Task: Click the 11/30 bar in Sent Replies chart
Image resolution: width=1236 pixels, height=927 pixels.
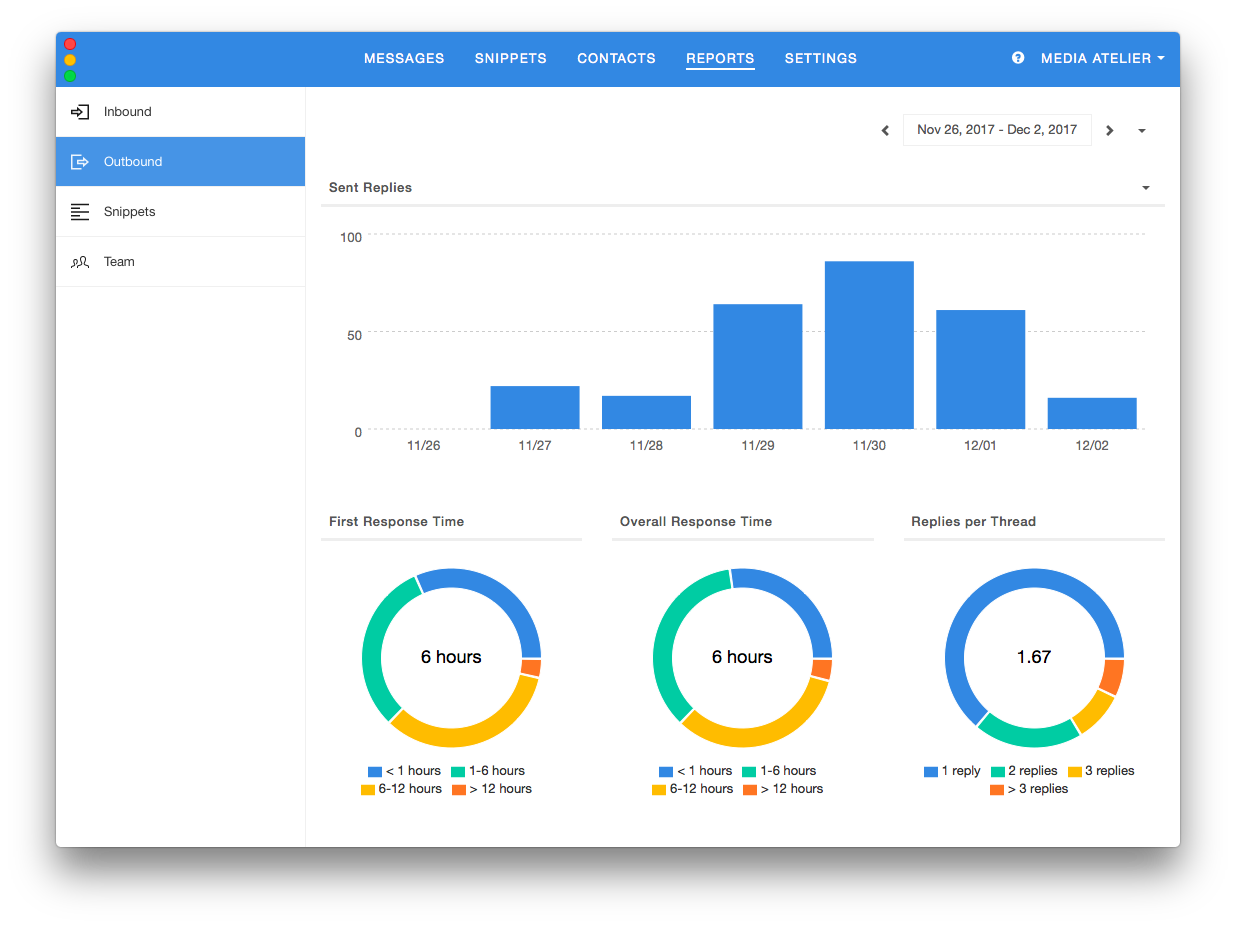Action: (x=869, y=345)
